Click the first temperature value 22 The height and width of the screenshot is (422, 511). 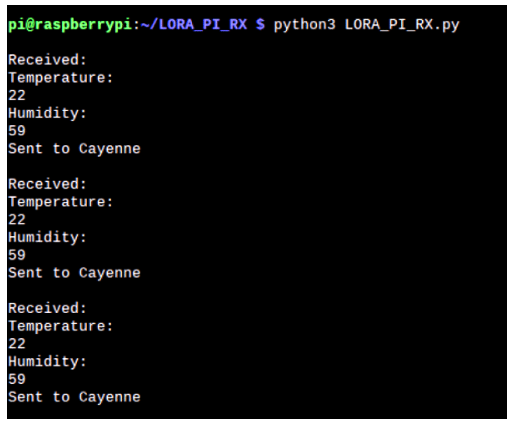[x=17, y=95]
